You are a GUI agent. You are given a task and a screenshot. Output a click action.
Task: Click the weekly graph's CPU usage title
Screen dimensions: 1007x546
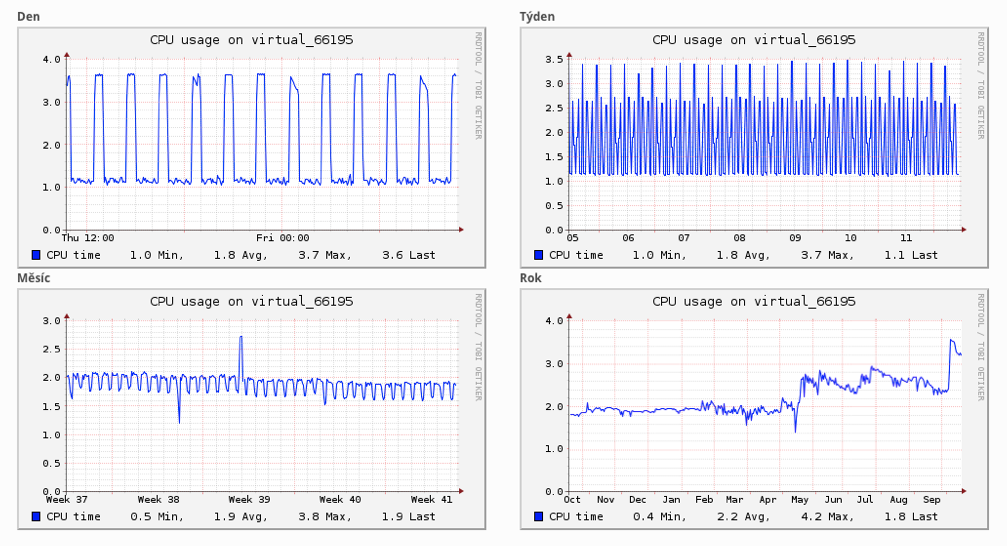(754, 40)
